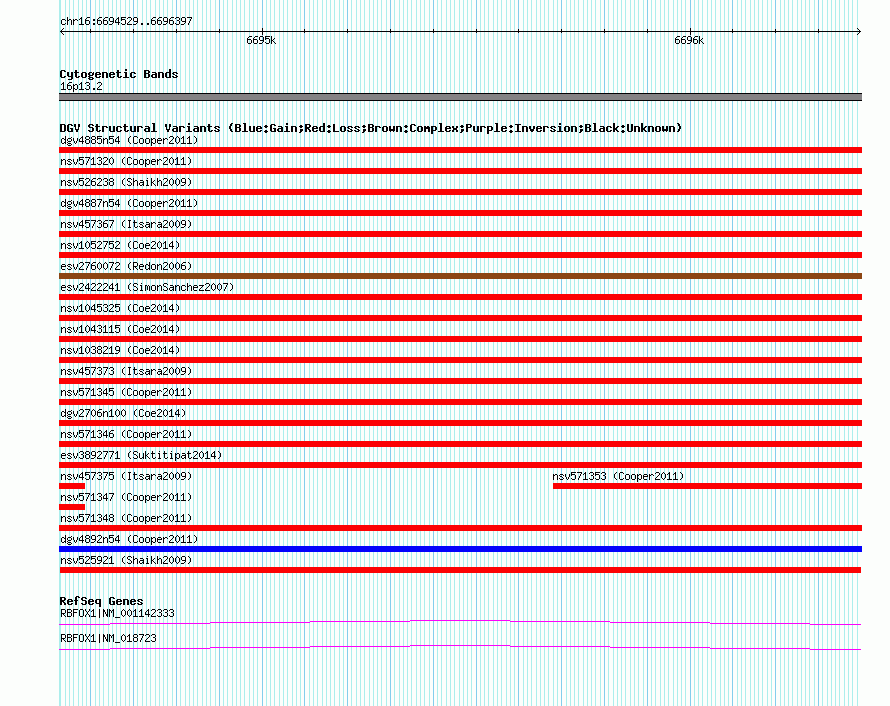Image resolution: width=890 pixels, height=706 pixels.
Task: Select the nsv457367 (Itsara2009) label
Action: pos(126,224)
